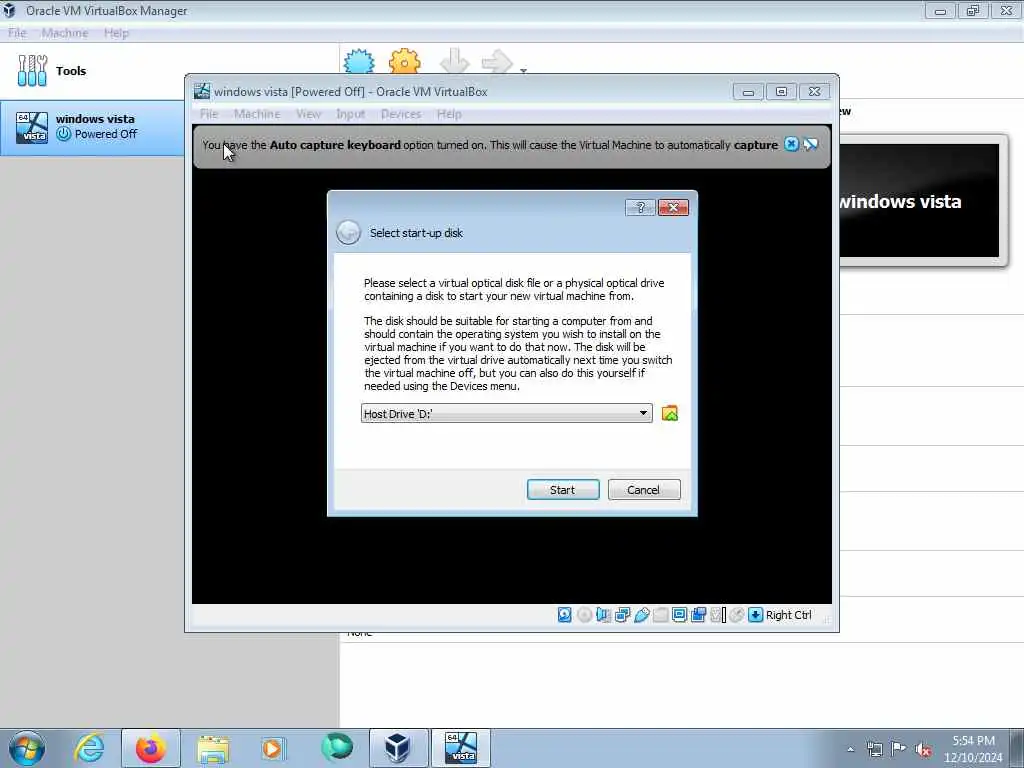Screen dimensions: 1024x768
Task: Click the blue keyboard capture arrow icon
Action: (x=756, y=615)
